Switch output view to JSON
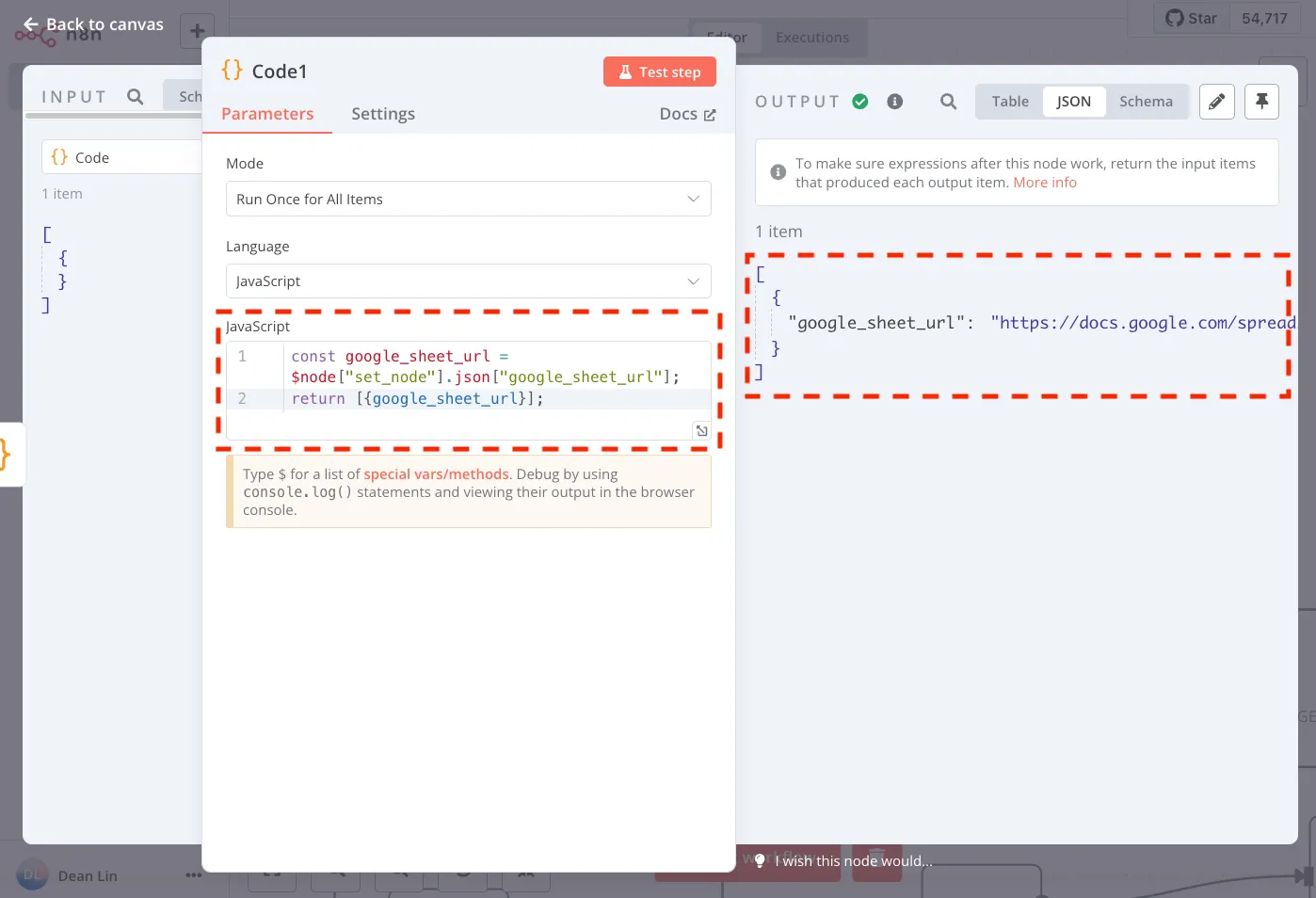The image size is (1316, 898). (x=1074, y=102)
